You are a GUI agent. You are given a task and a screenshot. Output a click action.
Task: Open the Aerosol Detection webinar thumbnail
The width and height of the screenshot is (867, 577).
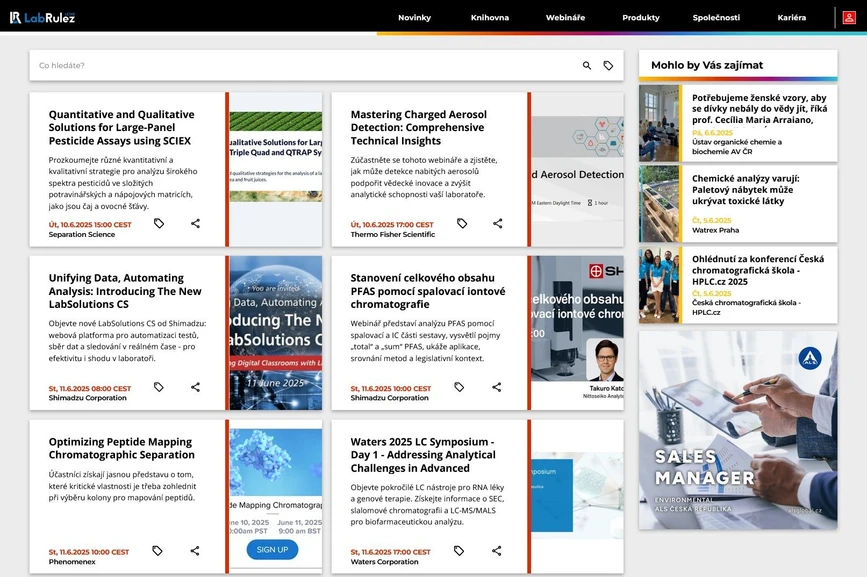tap(577, 169)
